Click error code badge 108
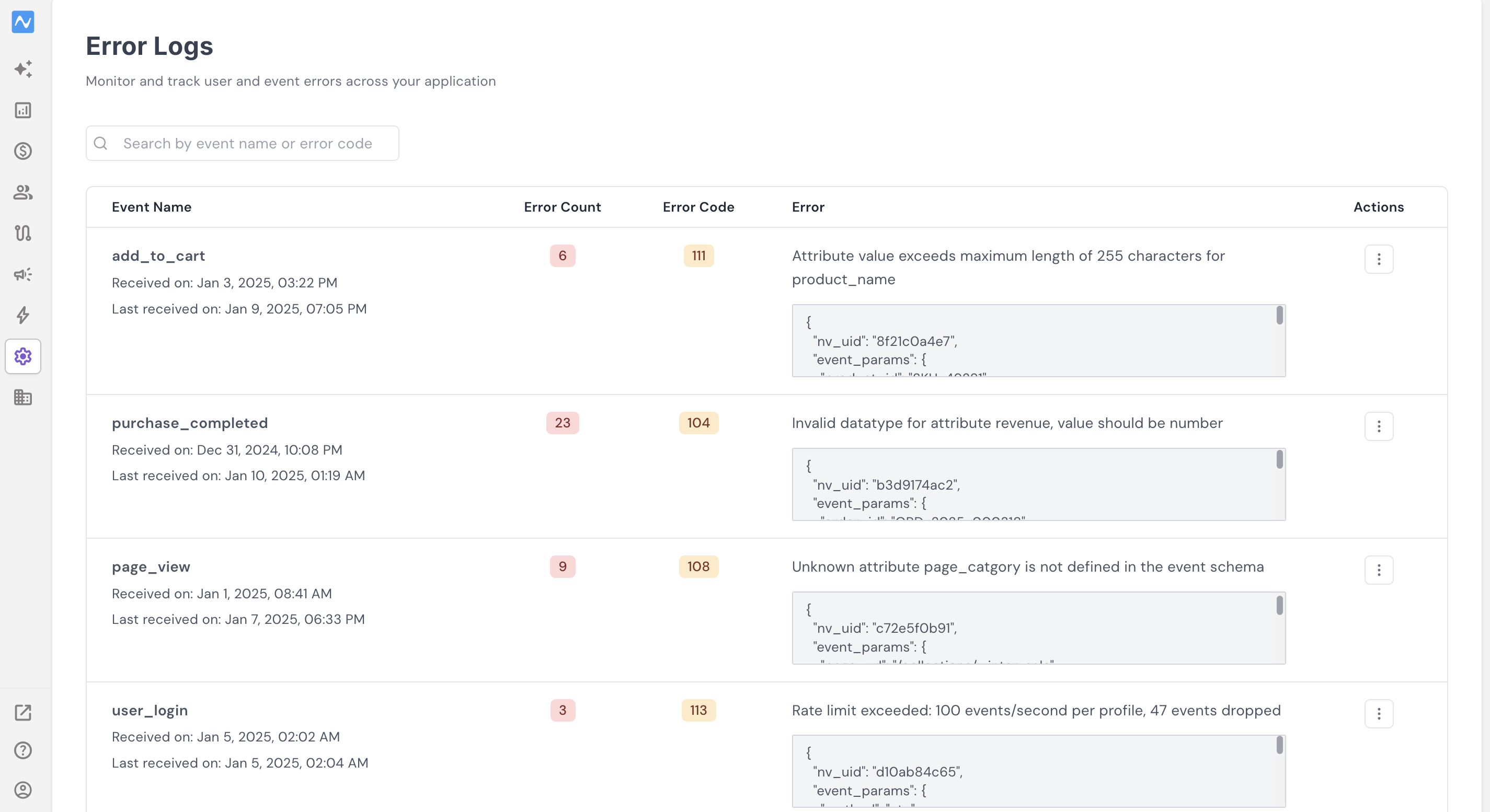This screenshot has height=812, width=1490. click(x=698, y=566)
